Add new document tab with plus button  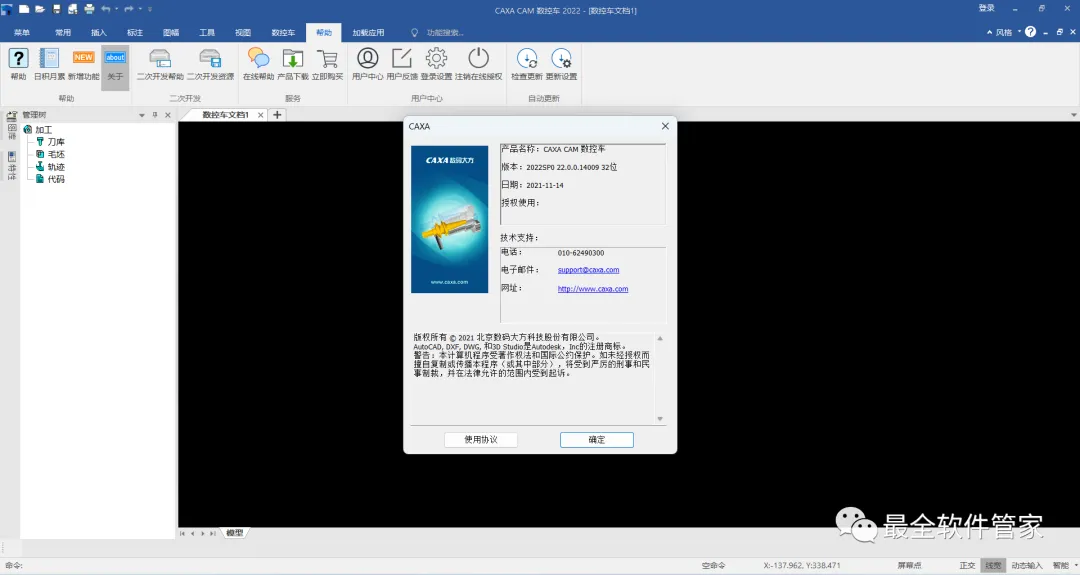coord(277,115)
